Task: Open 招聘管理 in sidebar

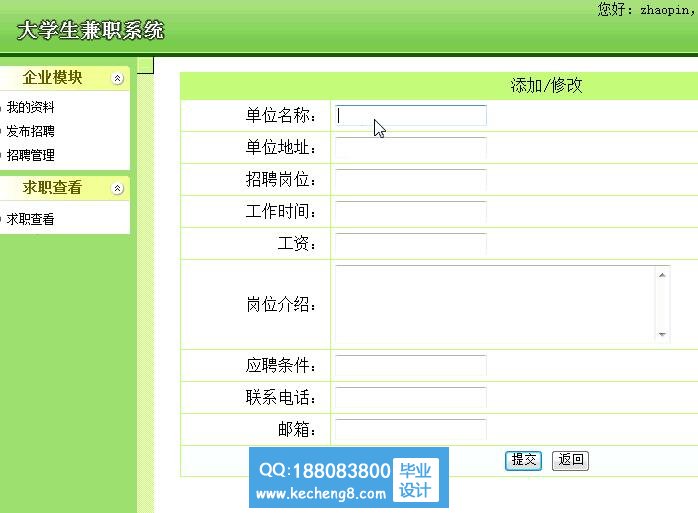Action: [x=30, y=155]
